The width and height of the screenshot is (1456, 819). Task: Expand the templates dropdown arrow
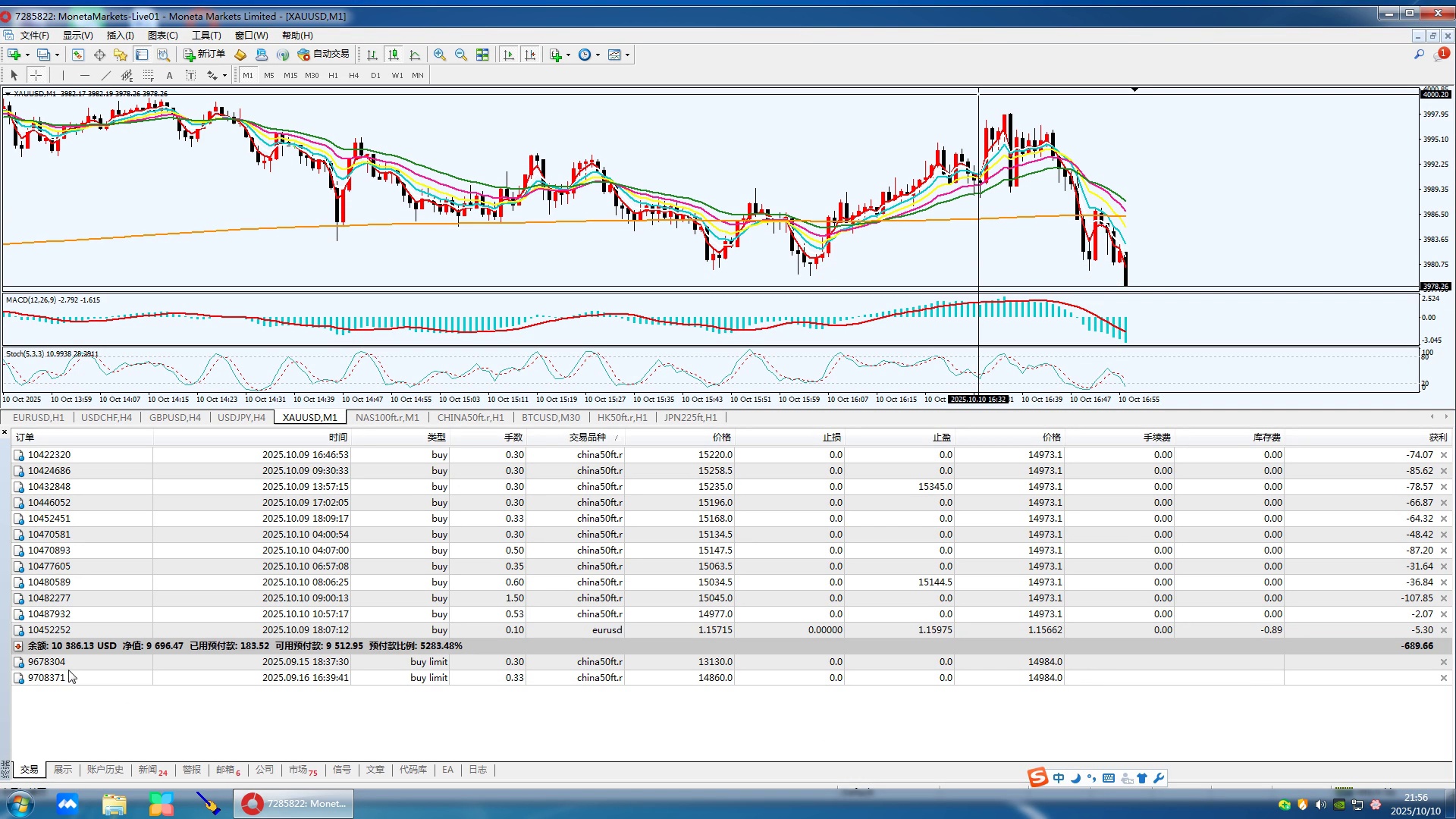(627, 55)
